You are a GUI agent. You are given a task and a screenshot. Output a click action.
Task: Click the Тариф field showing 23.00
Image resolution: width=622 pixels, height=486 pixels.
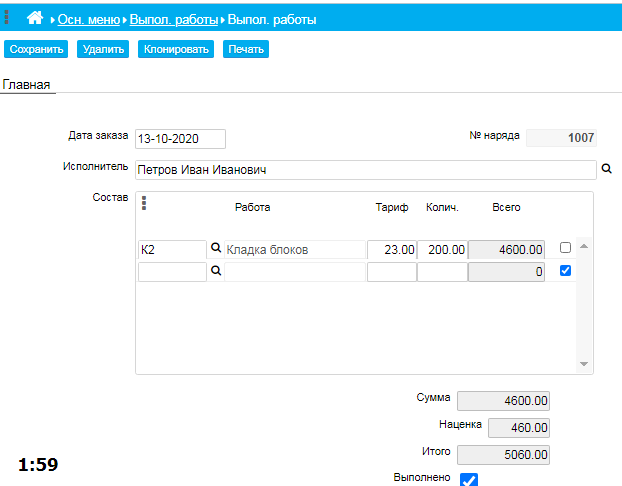391,249
